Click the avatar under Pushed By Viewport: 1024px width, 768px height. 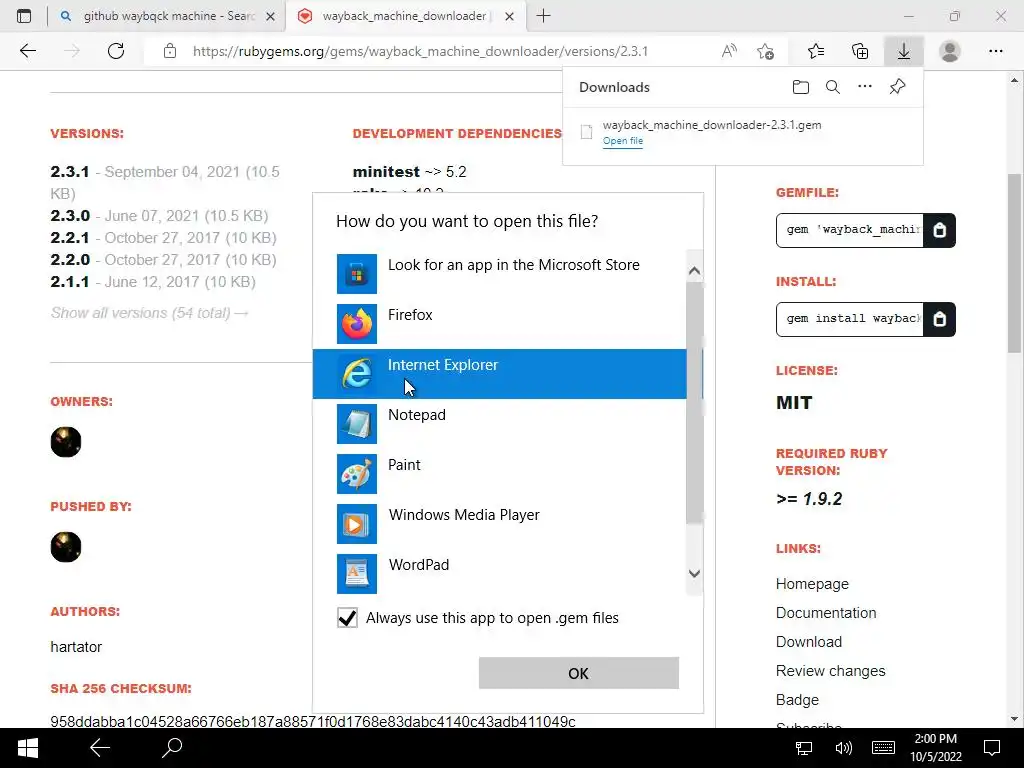[66, 547]
